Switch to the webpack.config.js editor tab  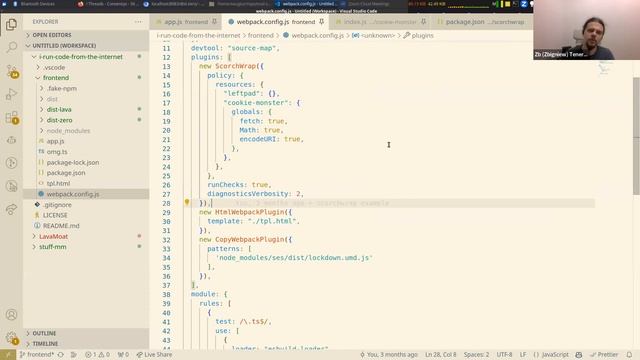276,22
